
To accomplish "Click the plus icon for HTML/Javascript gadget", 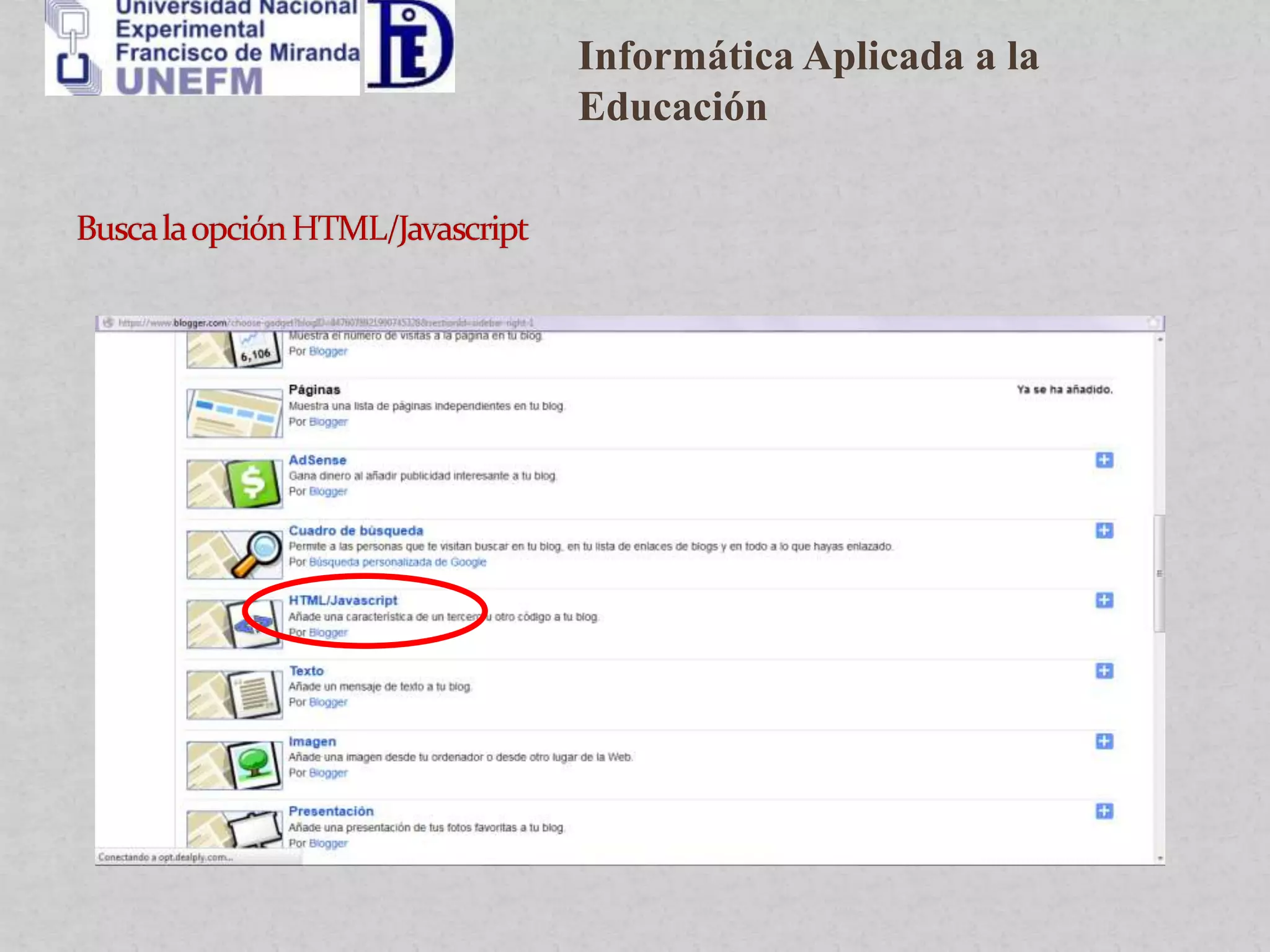I will (1104, 601).
